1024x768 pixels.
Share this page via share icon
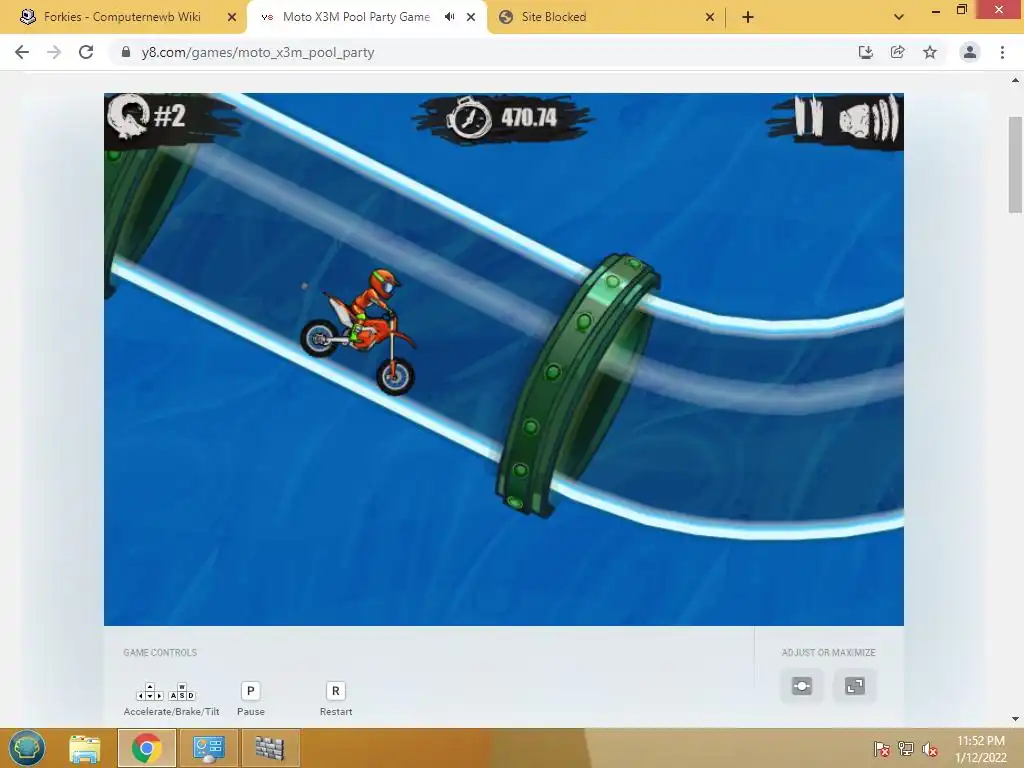(897, 52)
